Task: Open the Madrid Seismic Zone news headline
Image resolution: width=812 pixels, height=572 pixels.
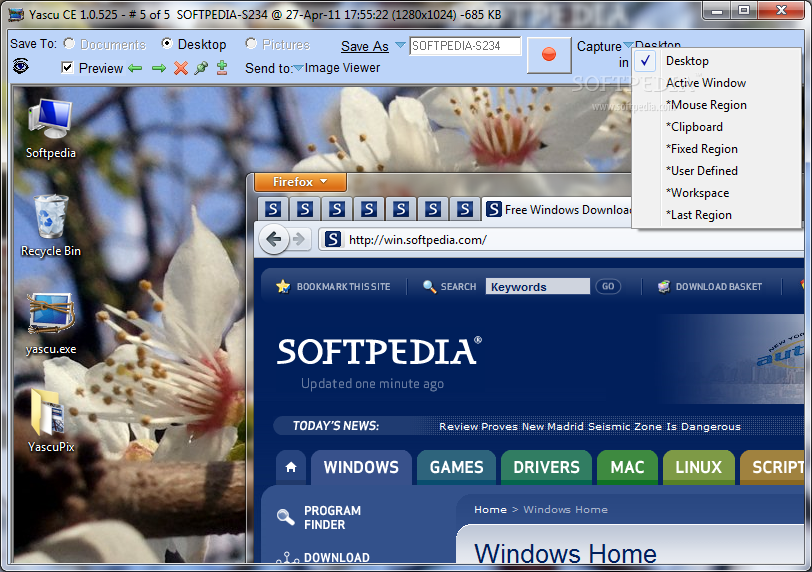Action: coord(590,427)
